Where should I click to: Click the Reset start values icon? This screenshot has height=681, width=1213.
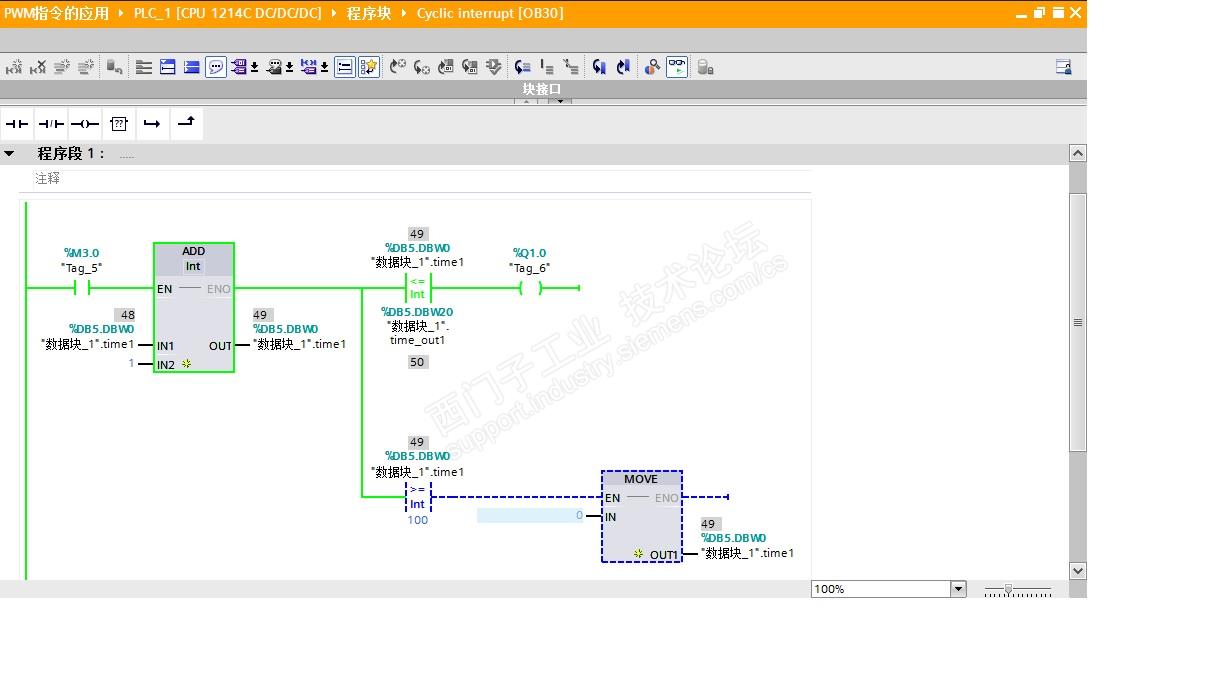[x=115, y=67]
